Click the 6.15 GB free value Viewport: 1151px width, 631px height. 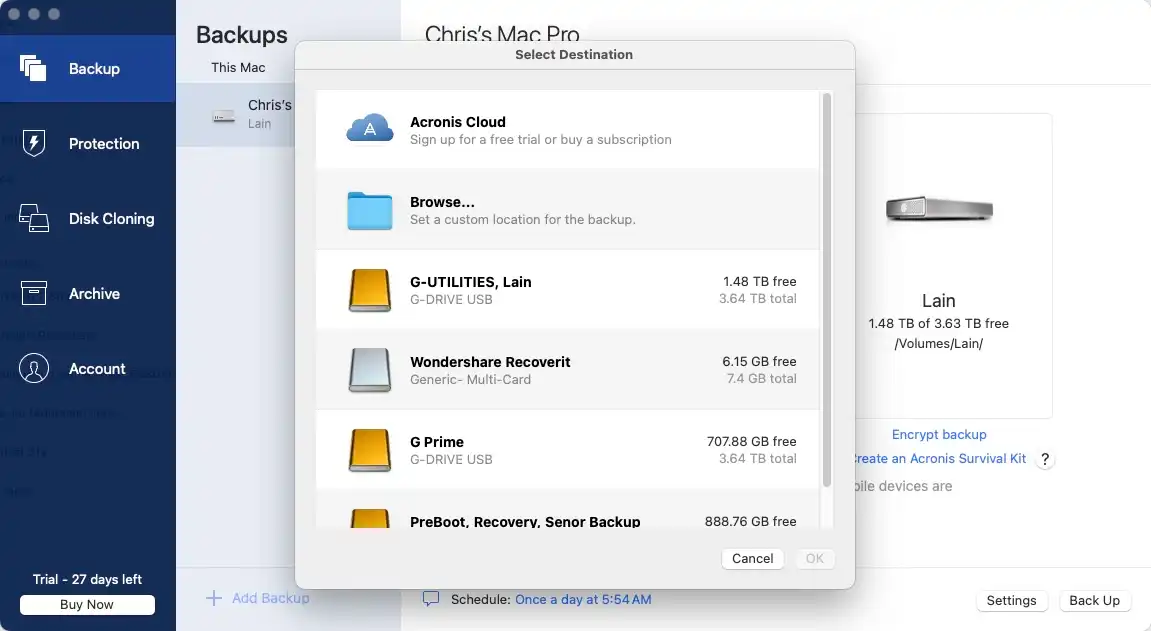(759, 362)
